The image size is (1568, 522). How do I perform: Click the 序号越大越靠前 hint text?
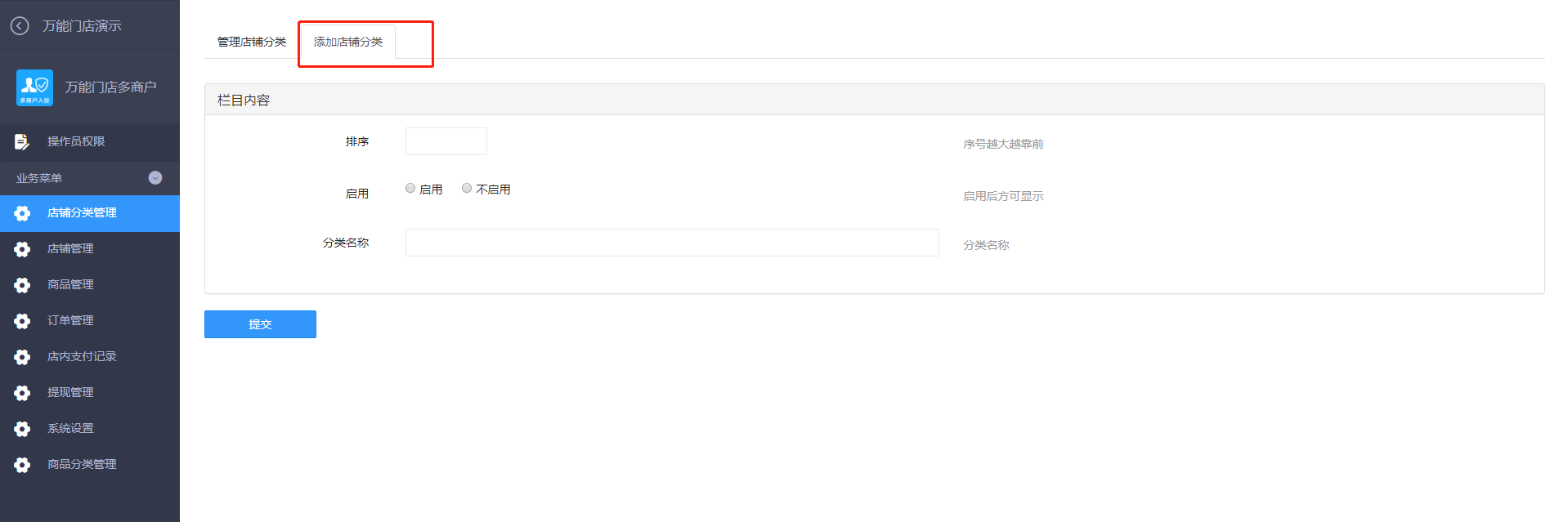(x=1003, y=144)
